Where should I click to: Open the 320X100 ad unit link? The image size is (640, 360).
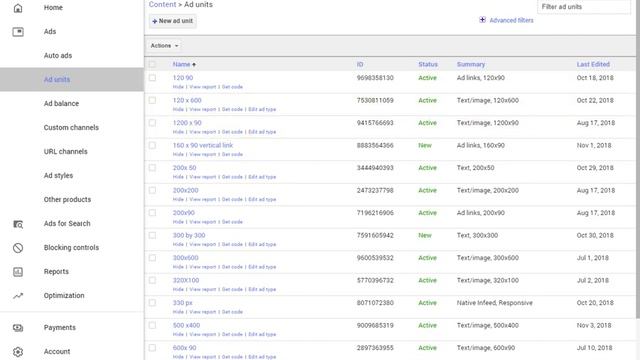186,280
